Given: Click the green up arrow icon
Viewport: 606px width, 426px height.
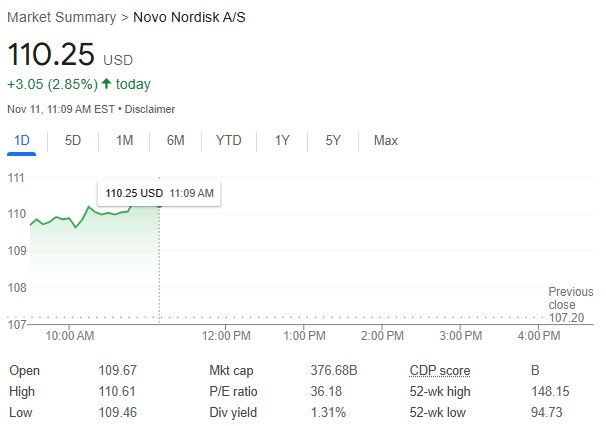Looking at the screenshot, I should pos(106,83).
